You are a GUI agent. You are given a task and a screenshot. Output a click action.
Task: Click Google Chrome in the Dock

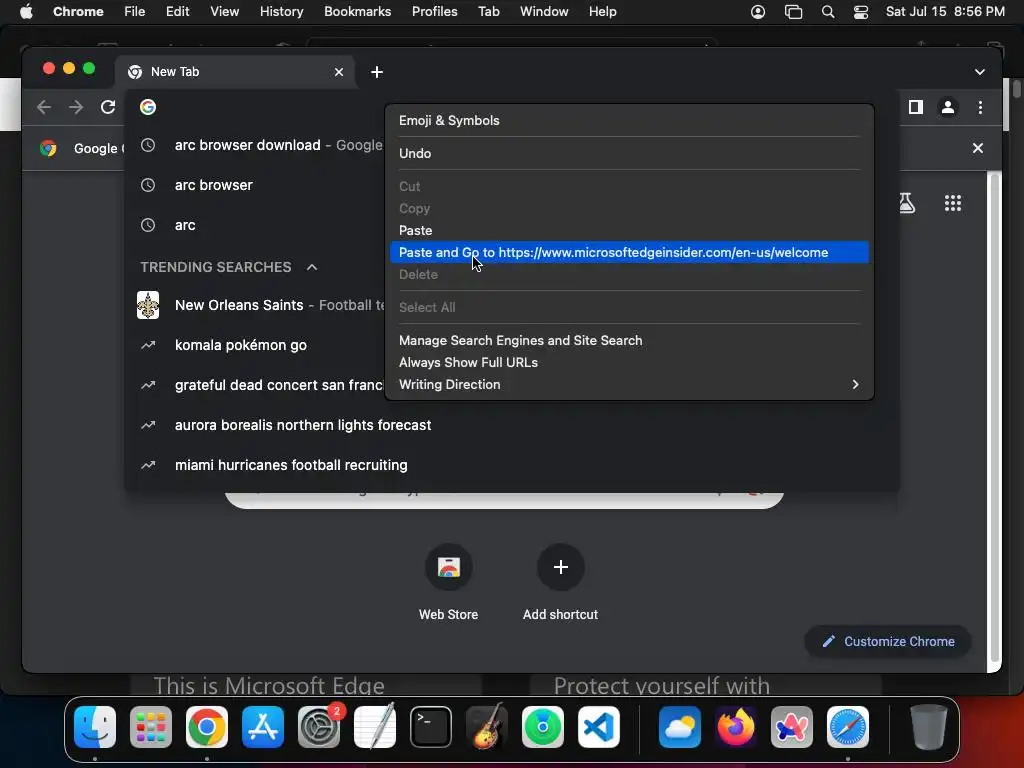click(207, 727)
